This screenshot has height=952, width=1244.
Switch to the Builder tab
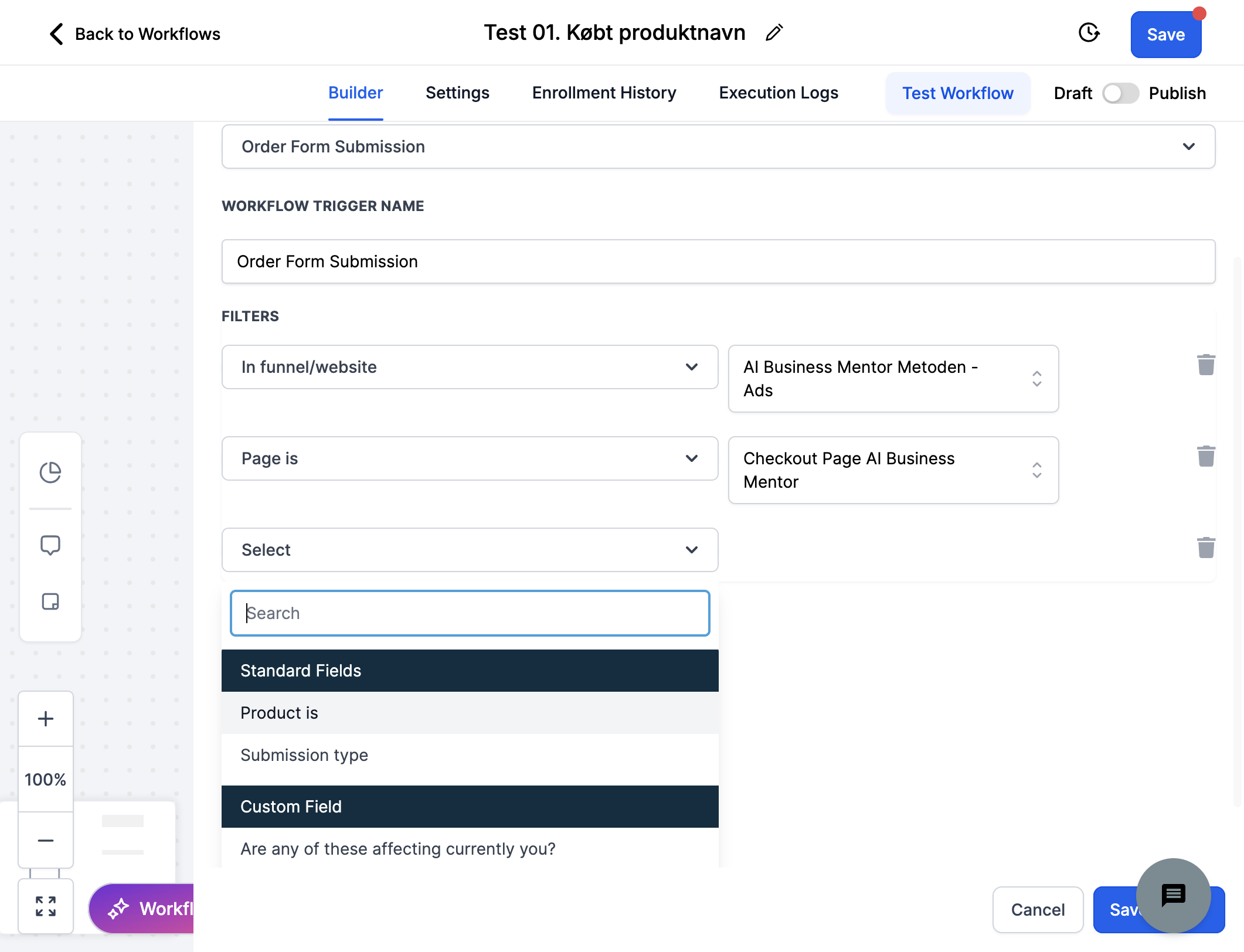point(355,93)
